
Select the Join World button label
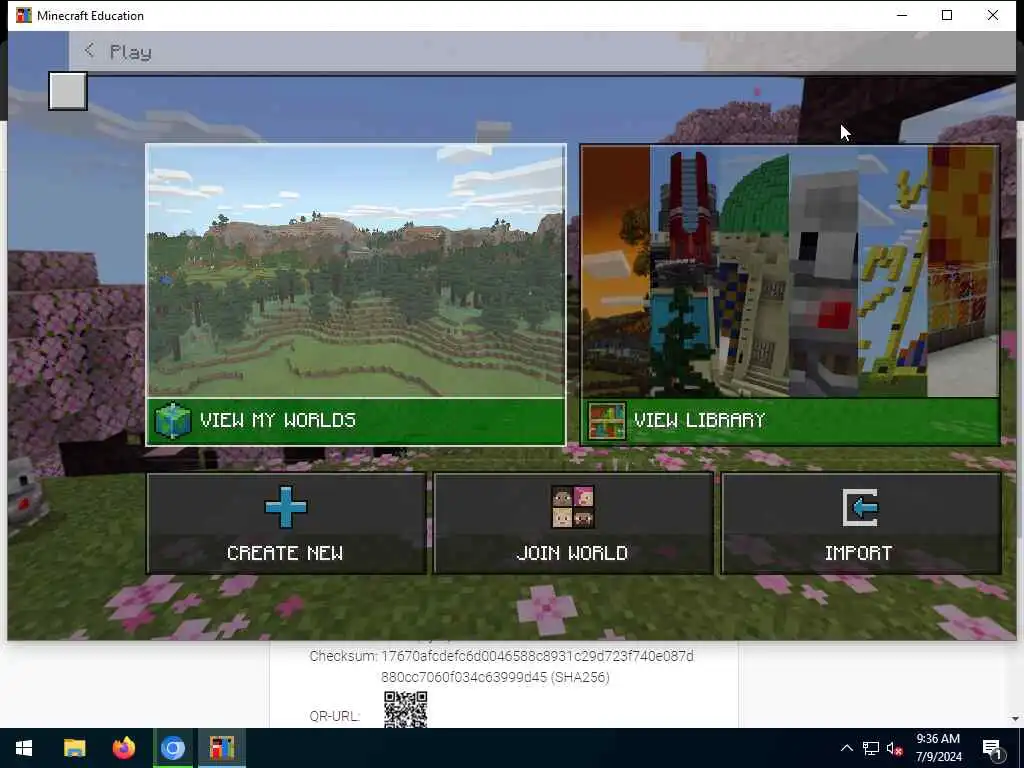572,553
